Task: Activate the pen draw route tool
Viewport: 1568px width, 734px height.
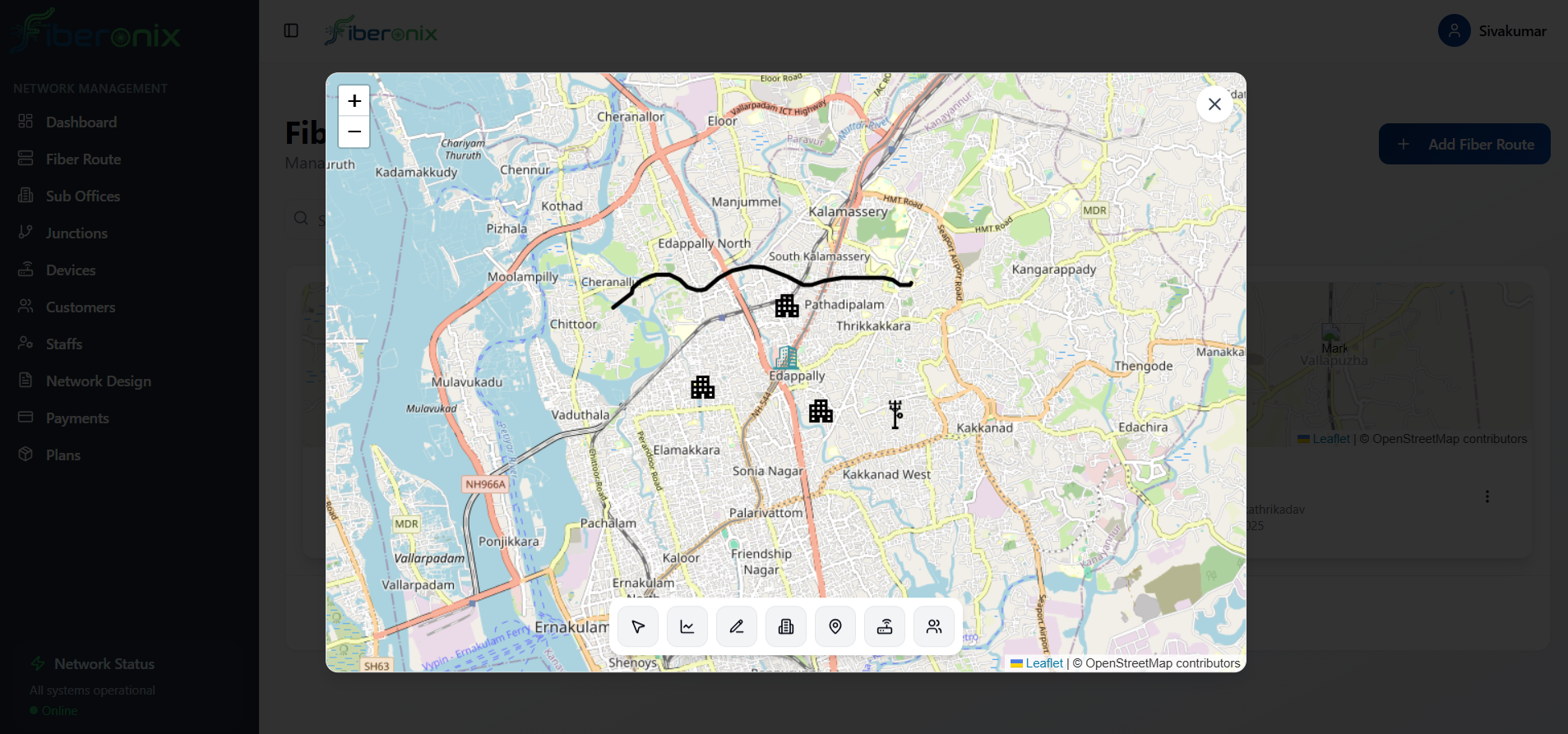Action: [737, 627]
